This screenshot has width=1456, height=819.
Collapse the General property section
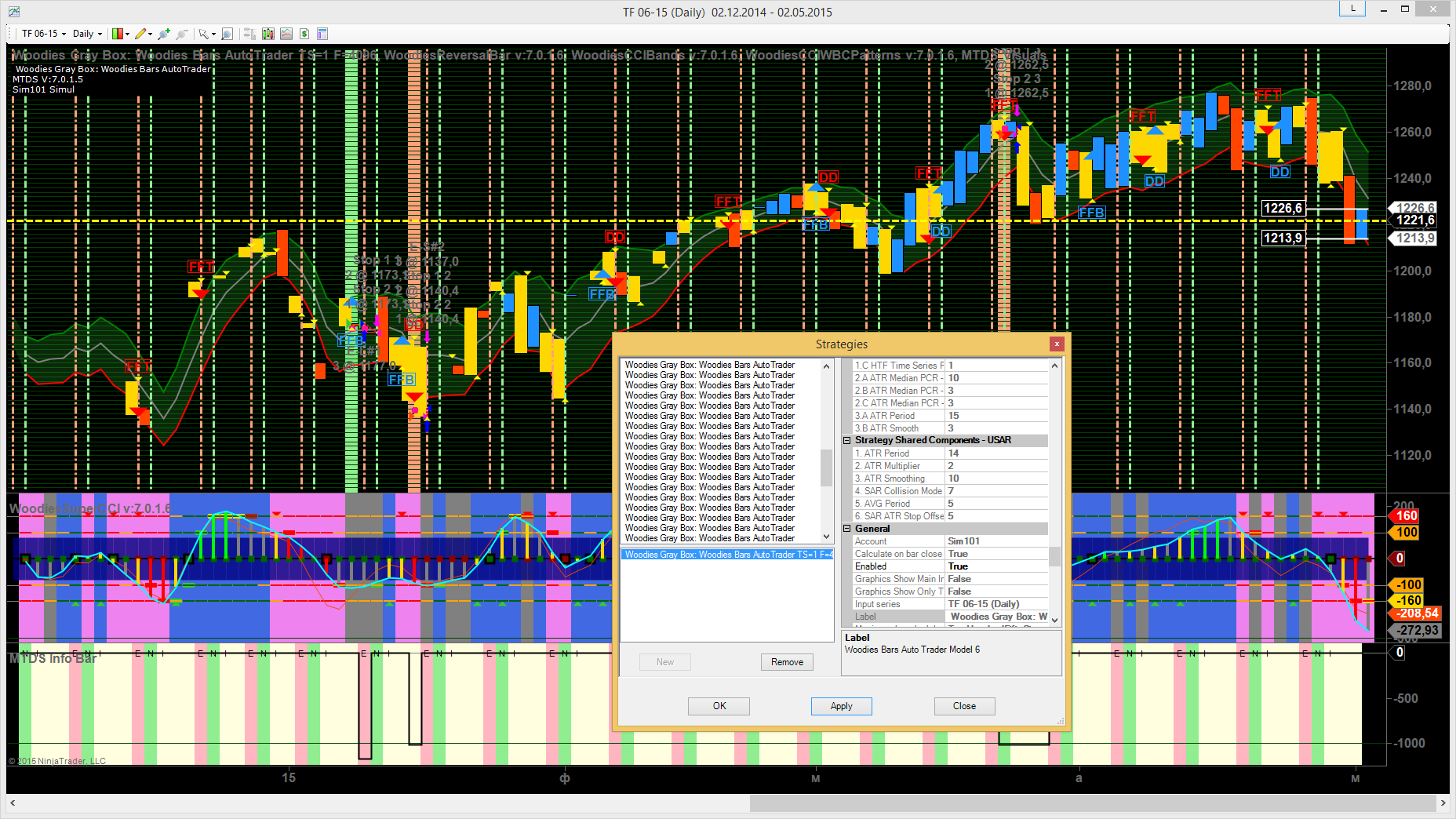click(x=847, y=529)
